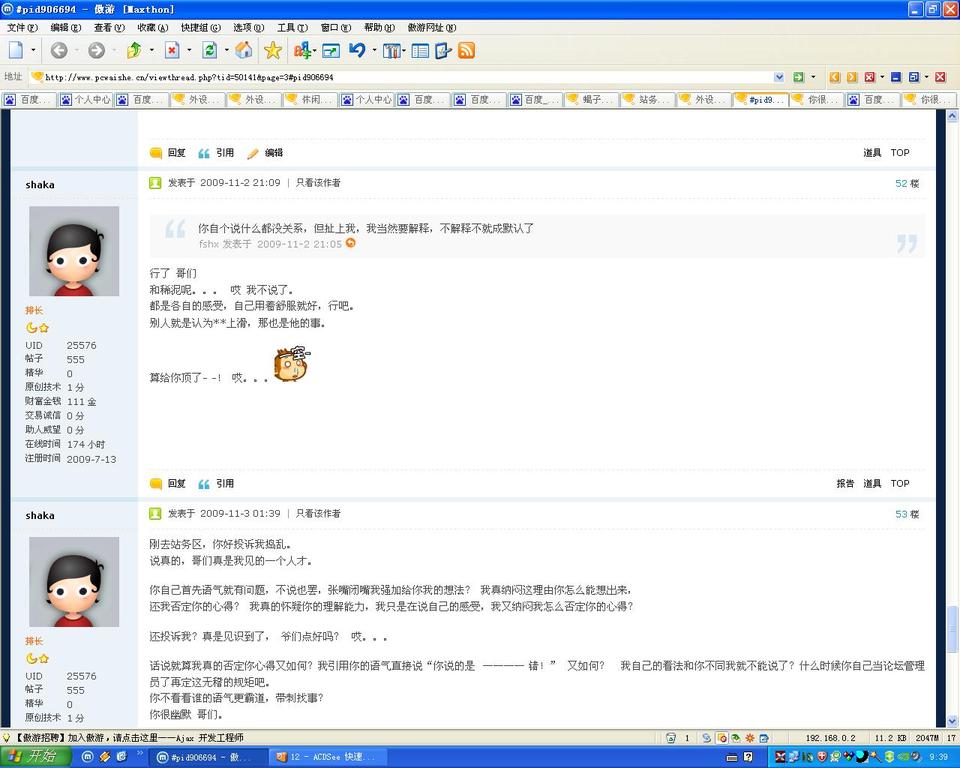The image size is (960, 768).
Task: Click 只看该作者 on post 53
Action: click(318, 513)
